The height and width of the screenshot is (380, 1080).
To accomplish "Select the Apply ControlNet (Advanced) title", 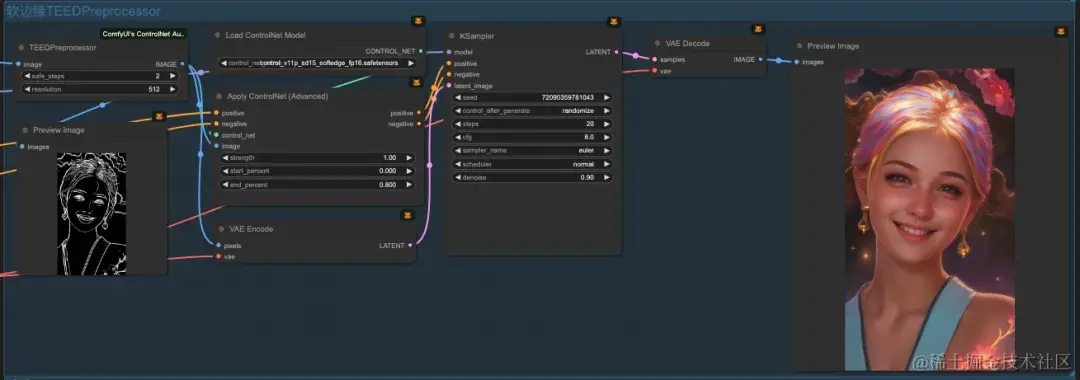I will click(278, 96).
